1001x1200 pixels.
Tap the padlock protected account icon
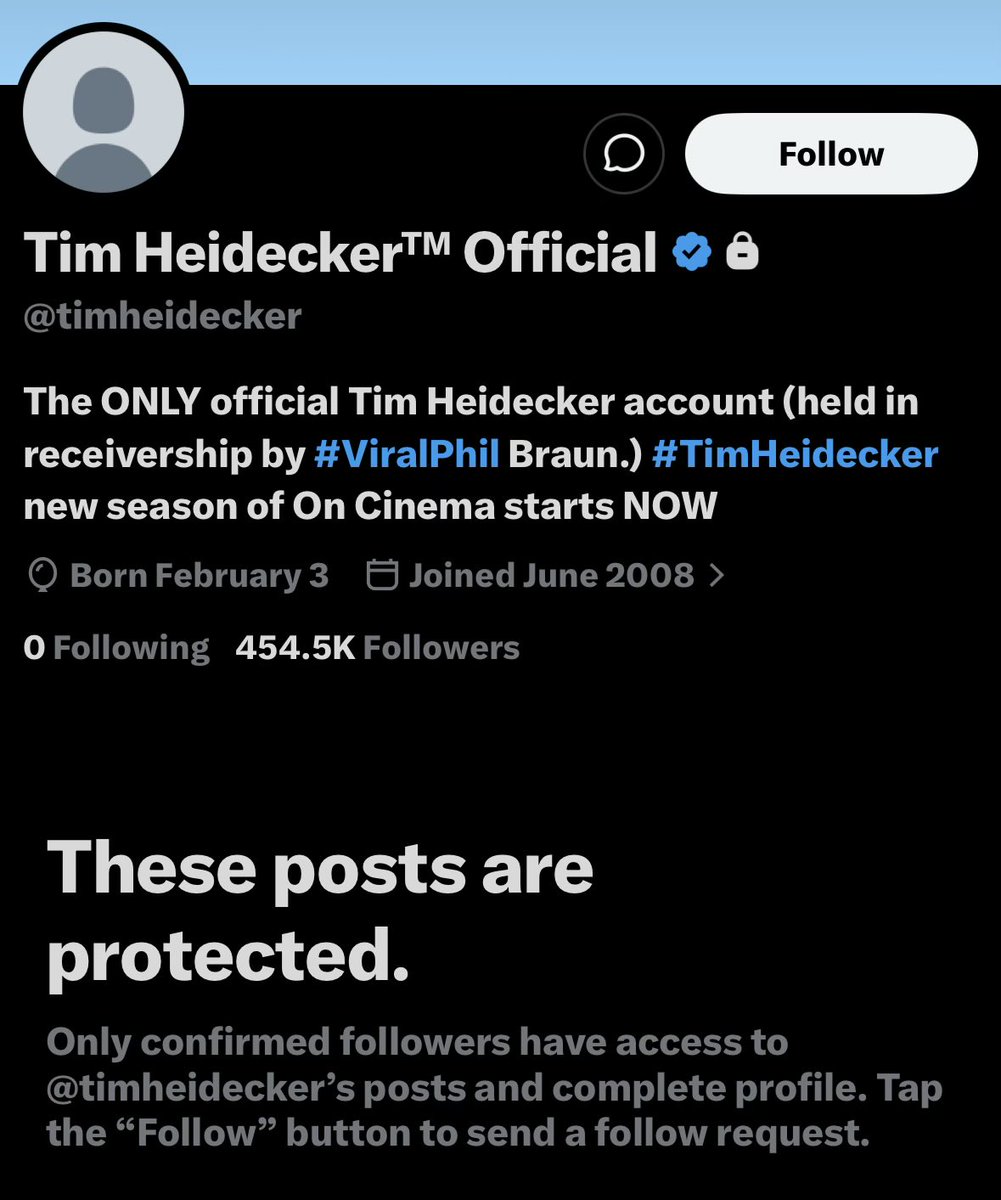(x=741, y=252)
